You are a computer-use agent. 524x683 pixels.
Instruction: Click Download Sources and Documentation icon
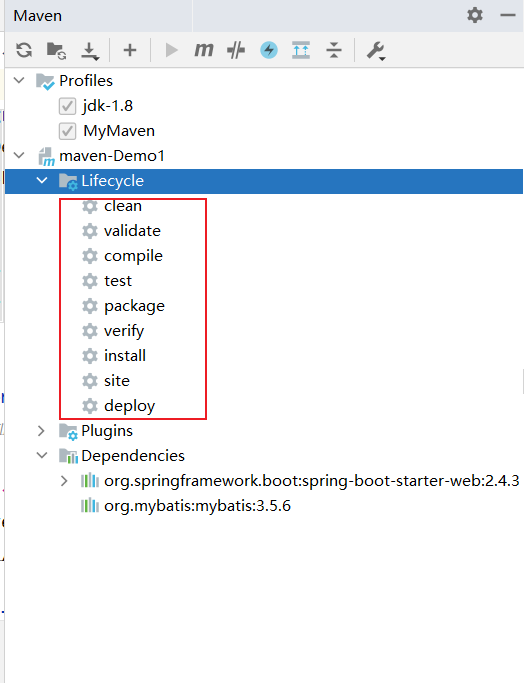[x=90, y=51]
